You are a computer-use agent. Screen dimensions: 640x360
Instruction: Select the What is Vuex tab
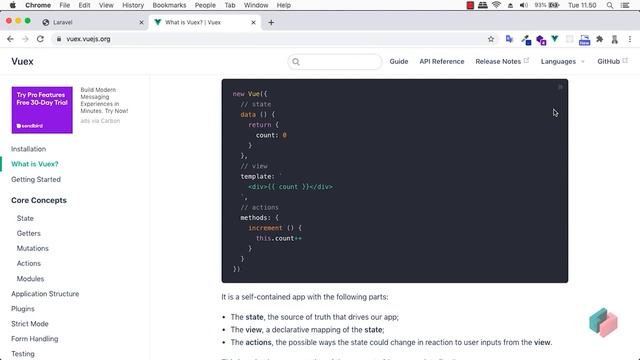click(x=204, y=22)
